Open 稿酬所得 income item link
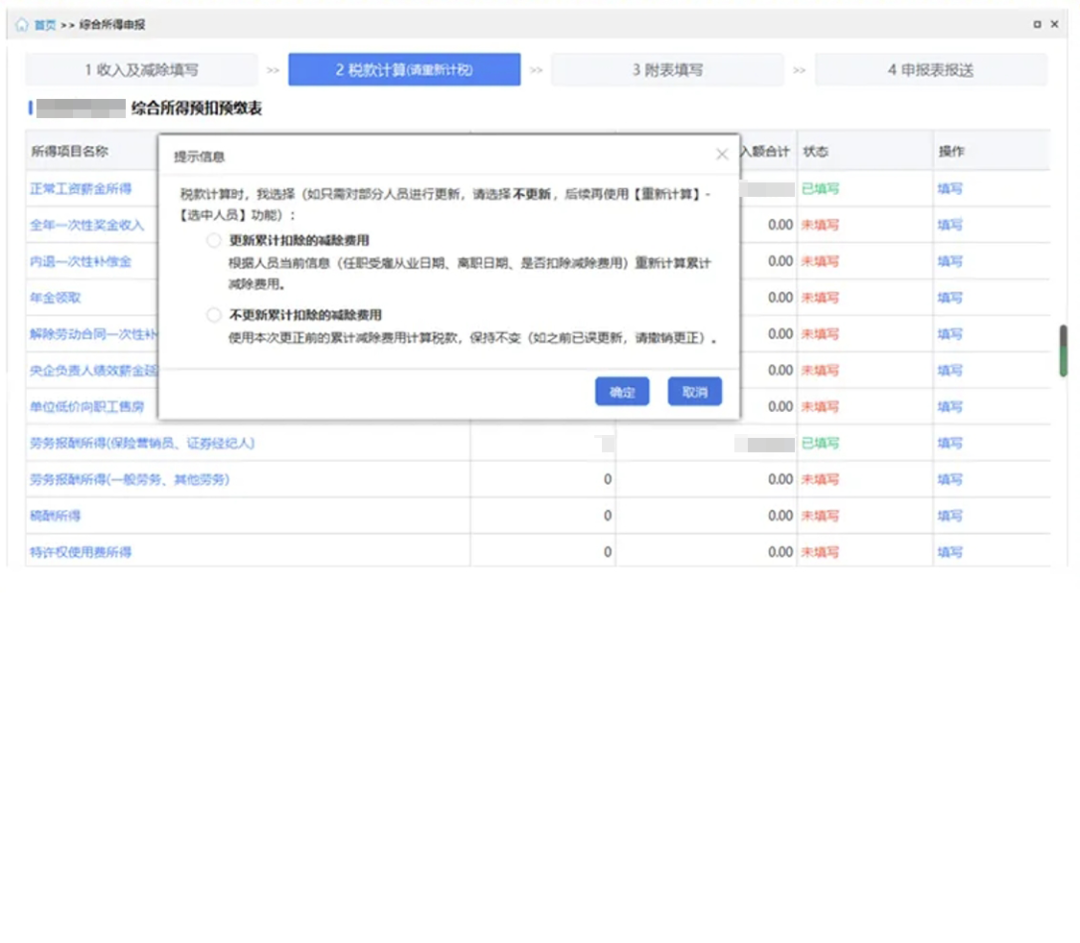This screenshot has width=1080, height=943. coord(55,516)
